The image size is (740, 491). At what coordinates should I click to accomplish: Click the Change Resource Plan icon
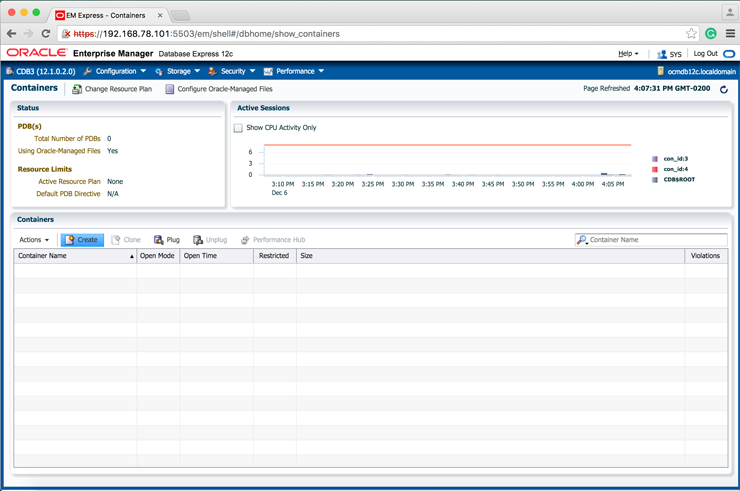point(77,89)
